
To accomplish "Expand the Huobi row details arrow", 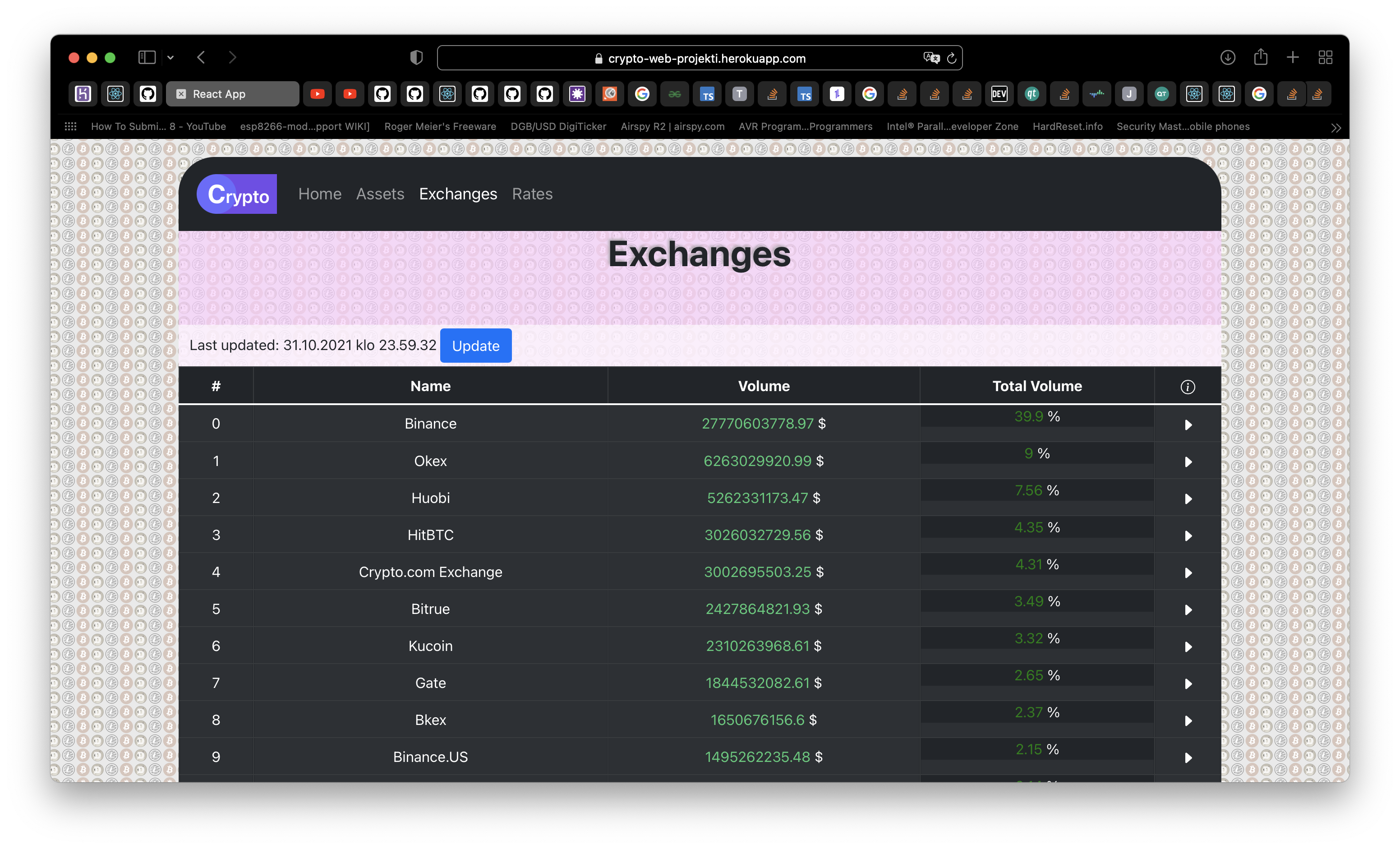I will coord(1188,498).
